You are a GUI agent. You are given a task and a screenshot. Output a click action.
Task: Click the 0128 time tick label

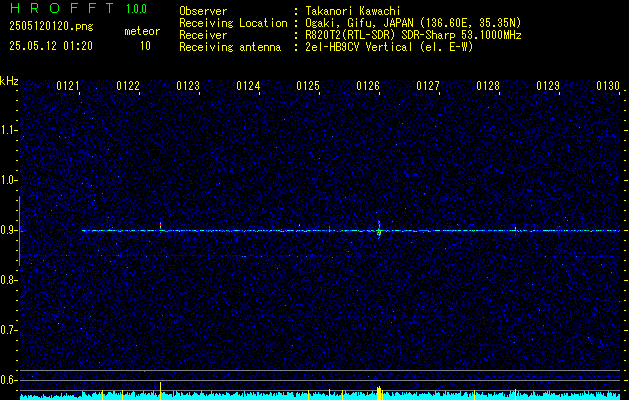(488, 86)
